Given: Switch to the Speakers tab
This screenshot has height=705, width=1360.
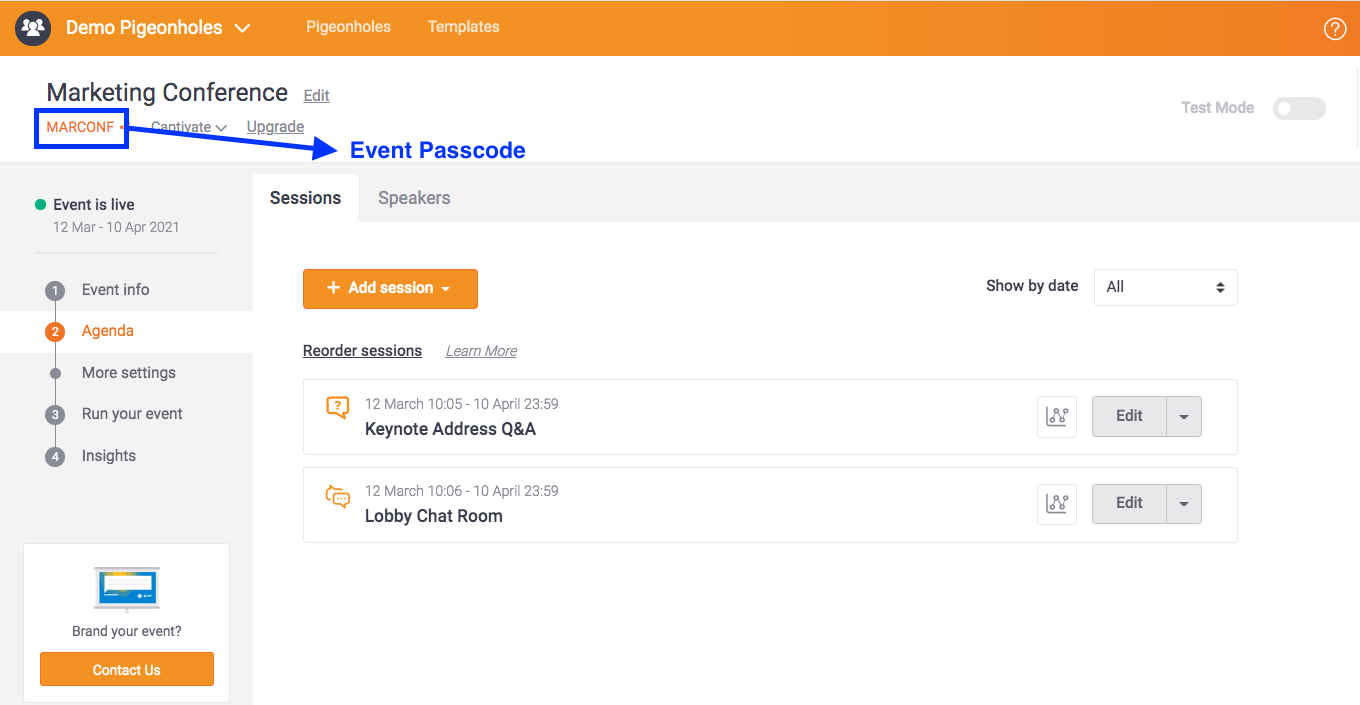Looking at the screenshot, I should coord(414,198).
